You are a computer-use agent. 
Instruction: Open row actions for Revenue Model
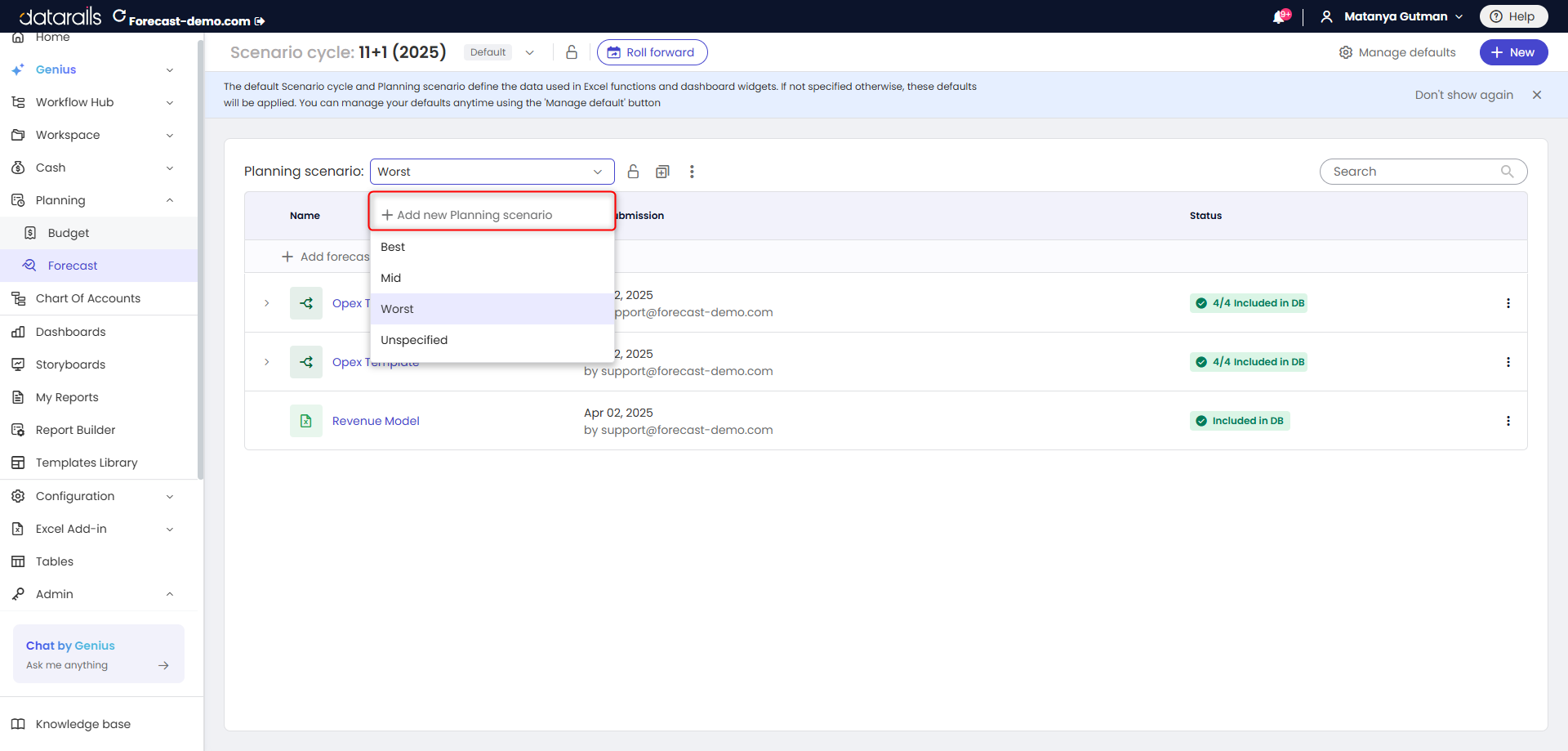[1508, 421]
